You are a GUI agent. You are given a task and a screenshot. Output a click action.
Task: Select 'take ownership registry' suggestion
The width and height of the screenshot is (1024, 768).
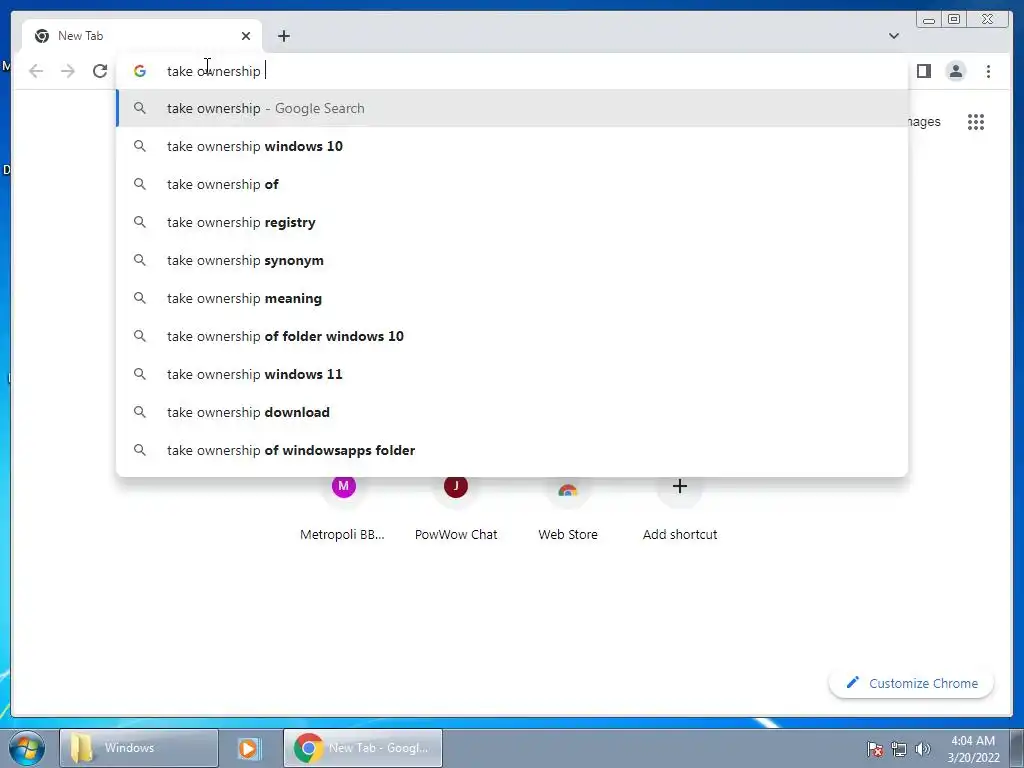pos(512,222)
